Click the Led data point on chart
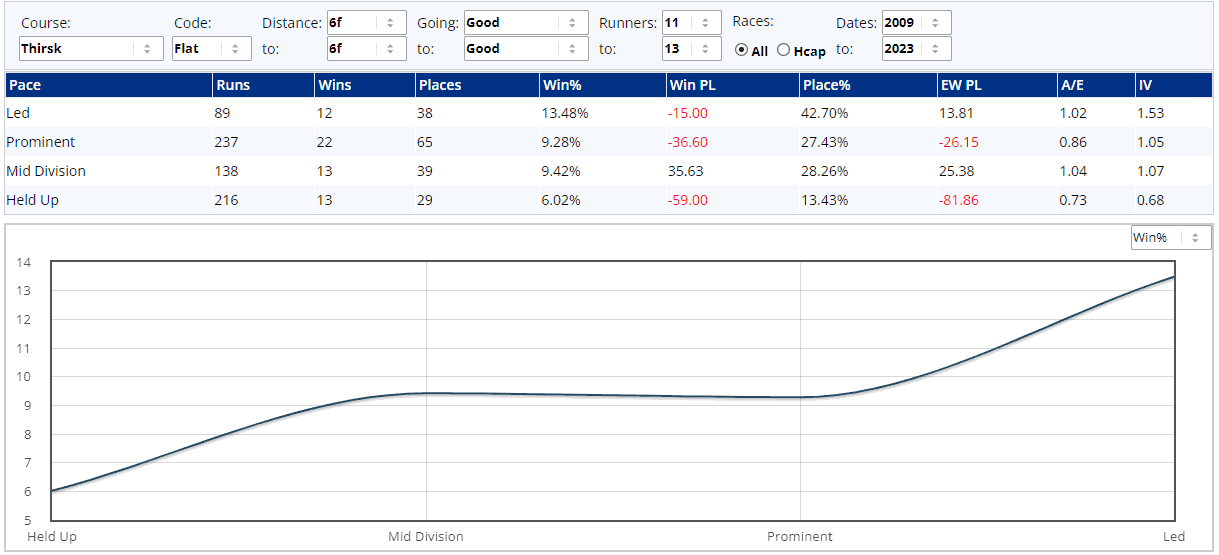Viewport: 1219px width, 555px height. (x=1173, y=277)
